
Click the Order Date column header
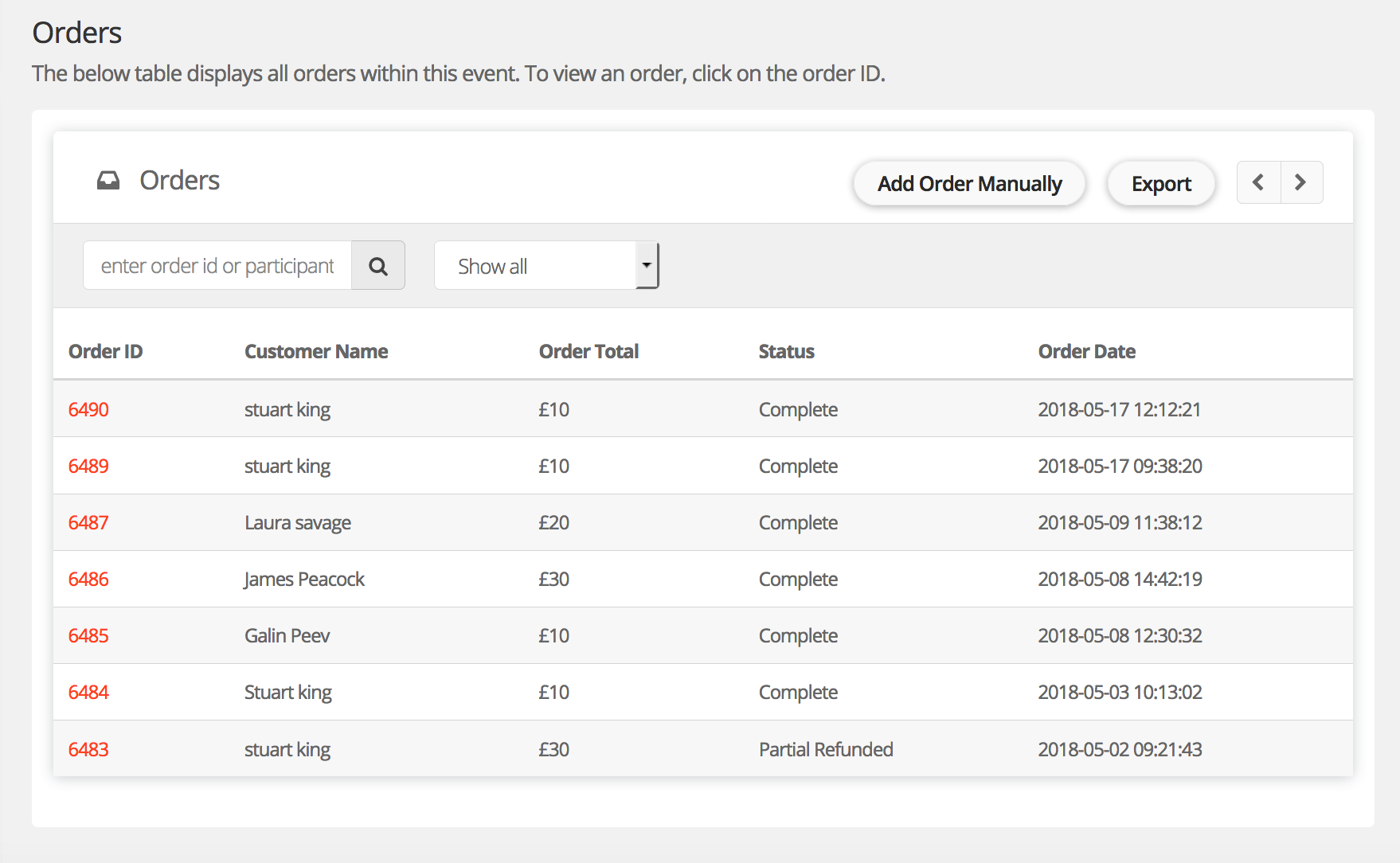[1086, 352]
